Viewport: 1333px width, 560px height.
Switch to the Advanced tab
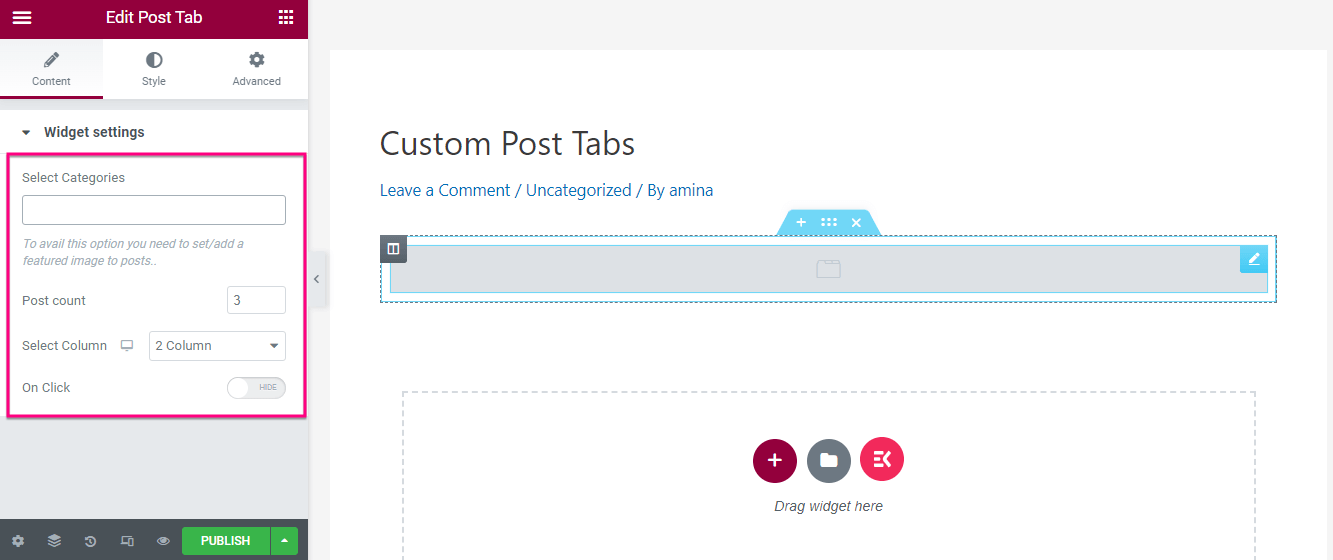click(x=257, y=69)
